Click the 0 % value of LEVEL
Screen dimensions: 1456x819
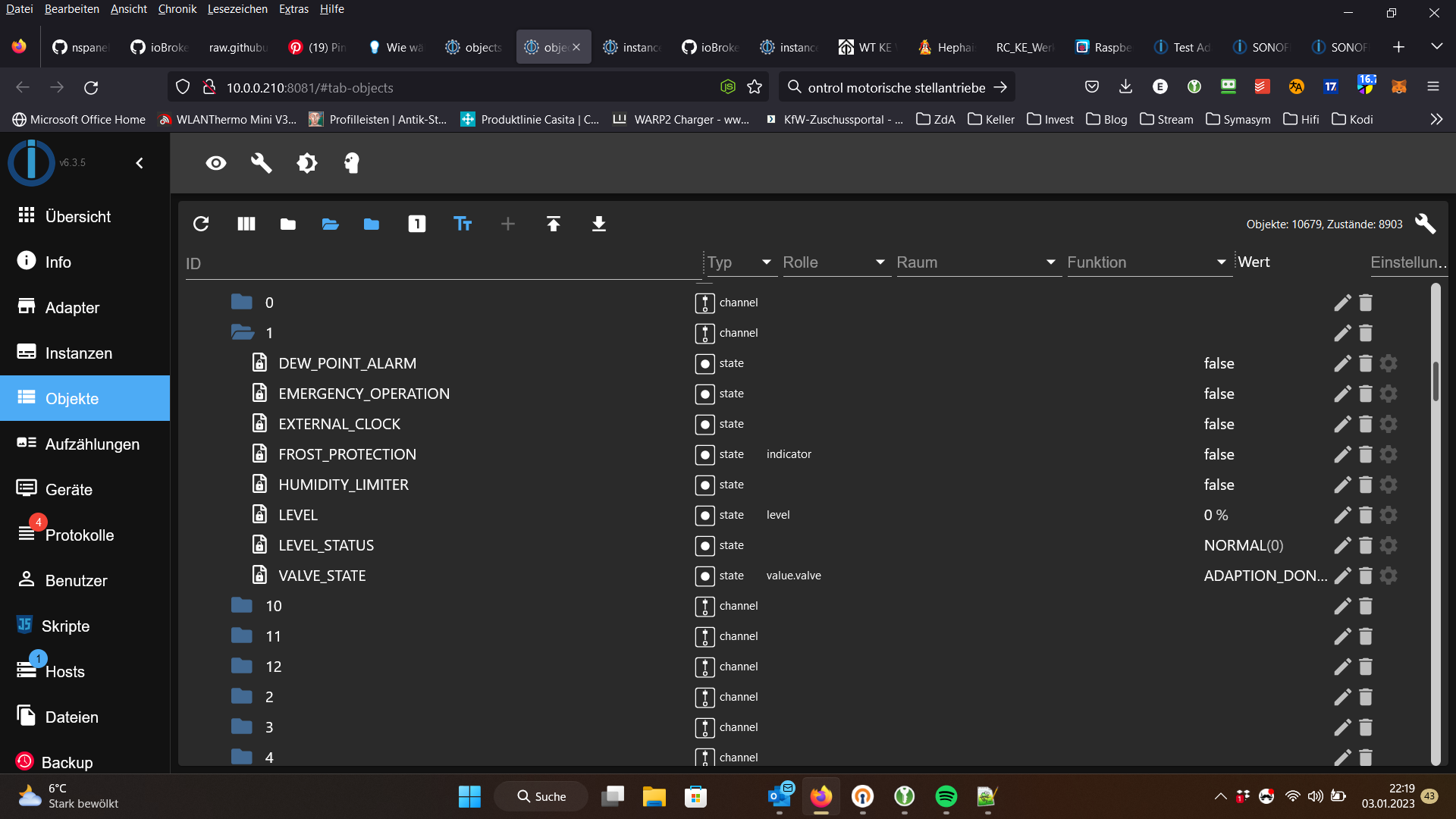(x=1216, y=515)
